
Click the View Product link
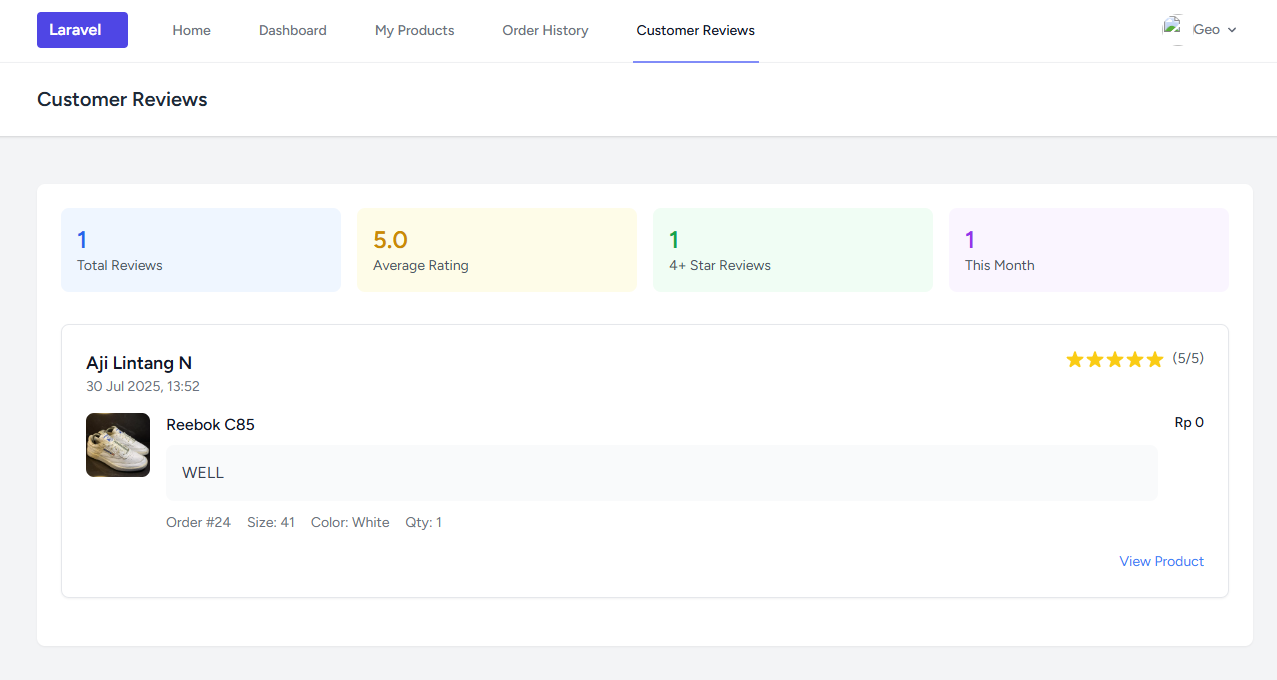[1161, 561]
